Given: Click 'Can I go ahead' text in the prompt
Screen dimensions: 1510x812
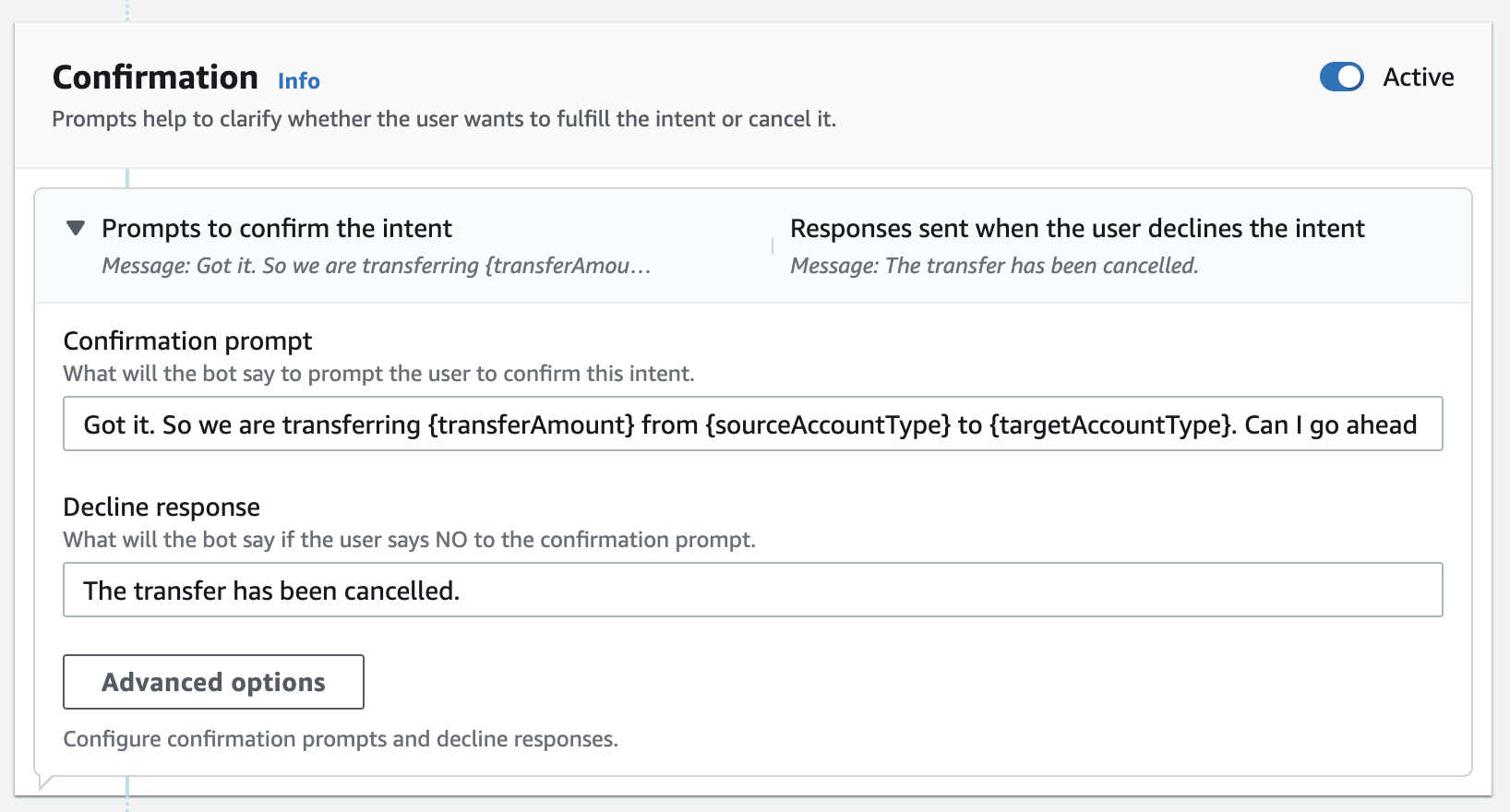Looking at the screenshot, I should click(x=1330, y=424).
